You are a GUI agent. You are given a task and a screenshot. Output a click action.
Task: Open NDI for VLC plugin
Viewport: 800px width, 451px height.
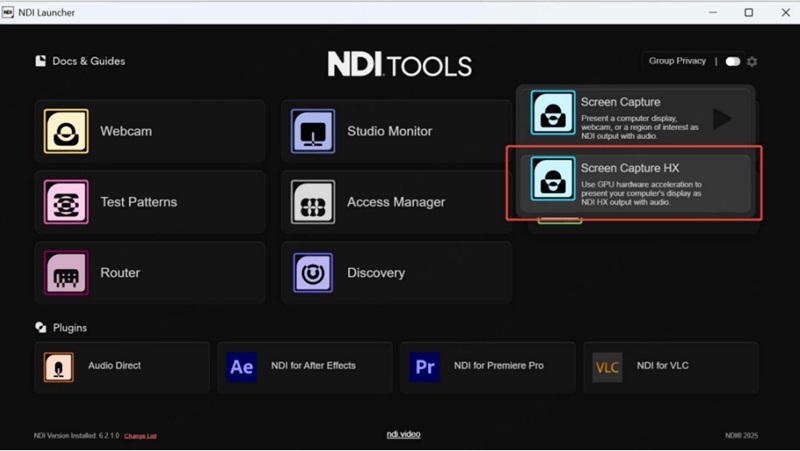coord(608,367)
